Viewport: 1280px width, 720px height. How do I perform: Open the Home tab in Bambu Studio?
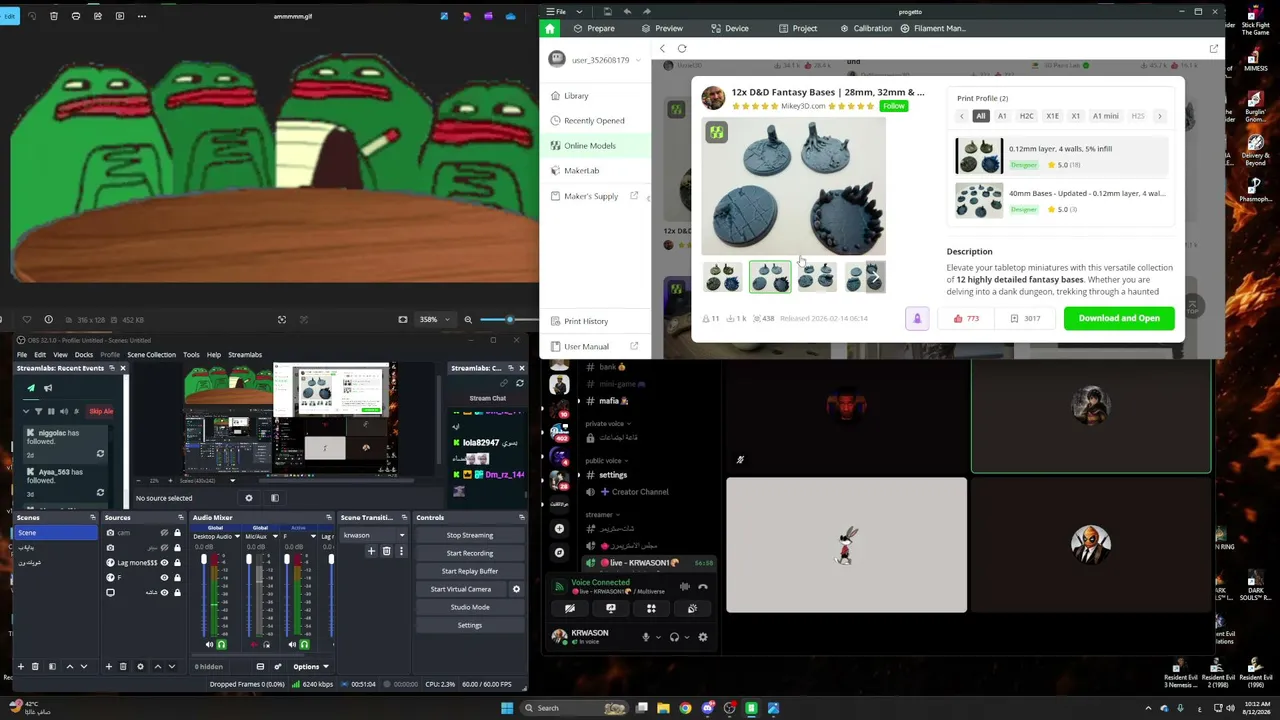click(x=549, y=28)
